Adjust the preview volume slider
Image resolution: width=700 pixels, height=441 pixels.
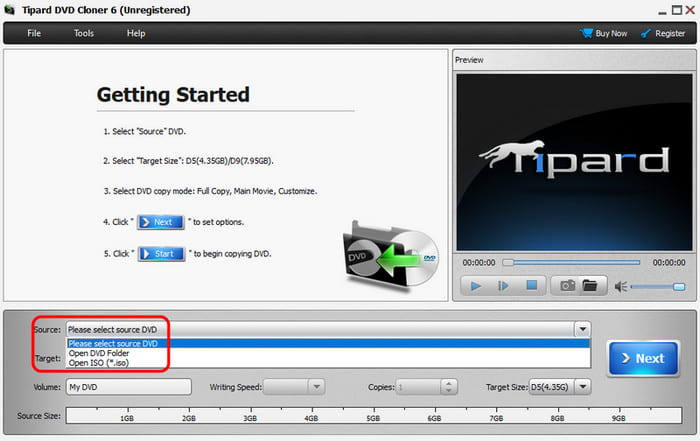658,287
